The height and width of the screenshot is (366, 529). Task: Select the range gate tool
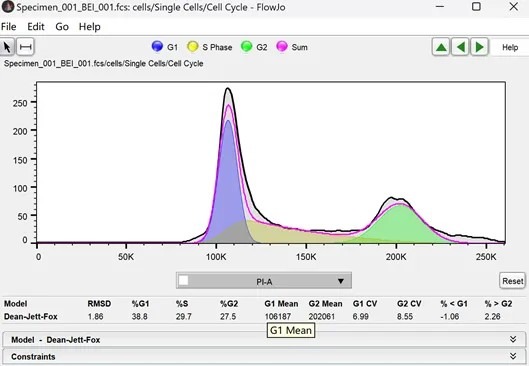[x=26, y=47]
